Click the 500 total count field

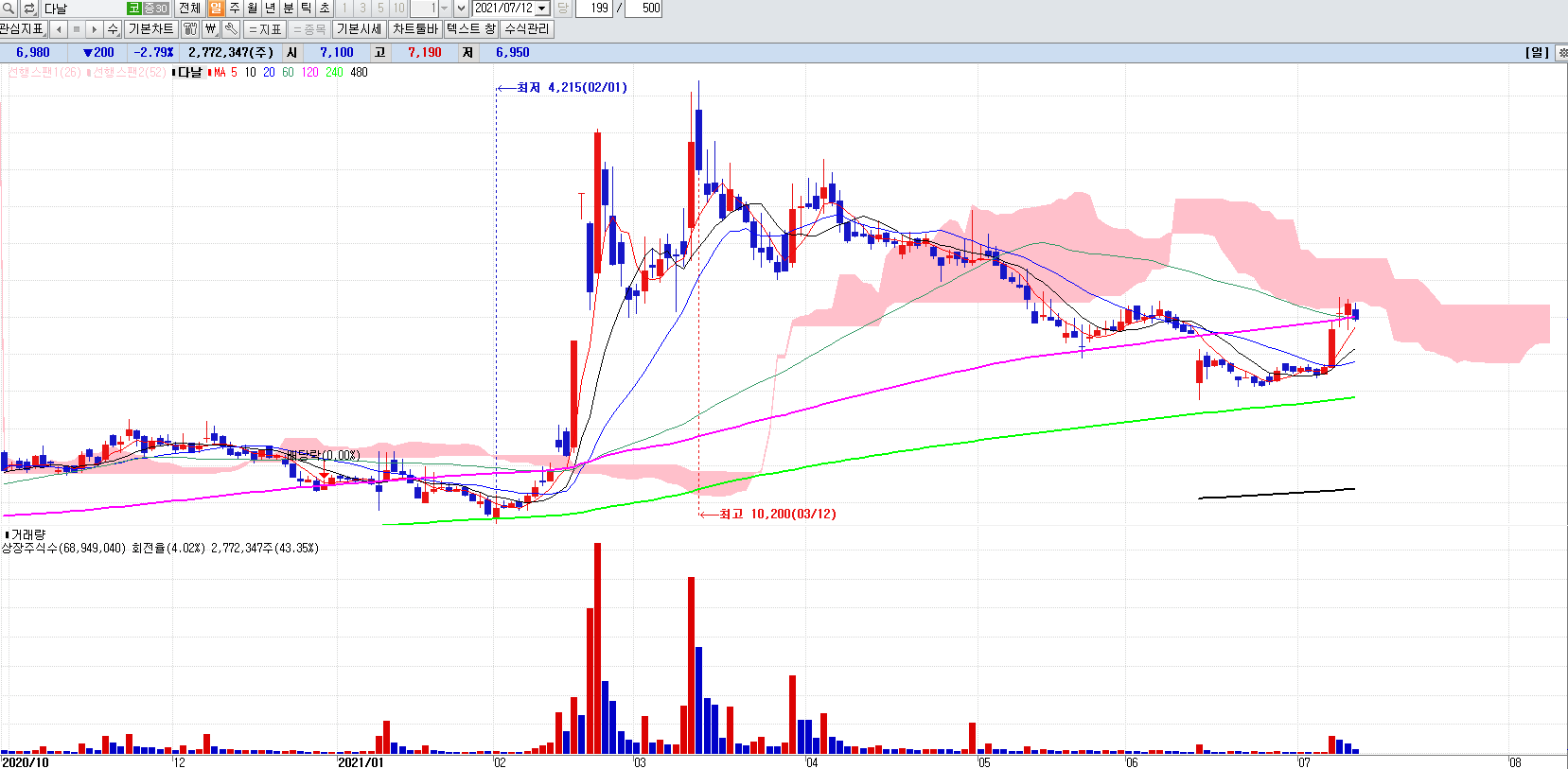coord(643,8)
